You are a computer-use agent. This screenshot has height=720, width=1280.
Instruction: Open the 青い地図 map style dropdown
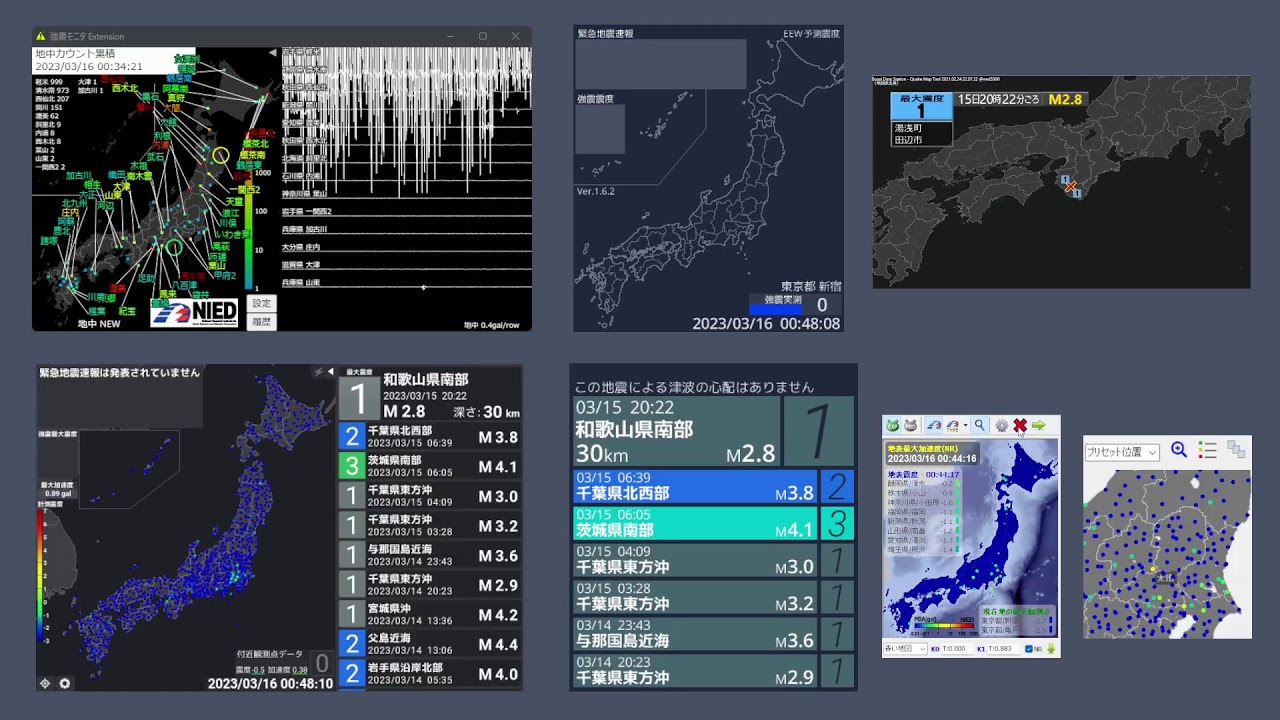906,648
